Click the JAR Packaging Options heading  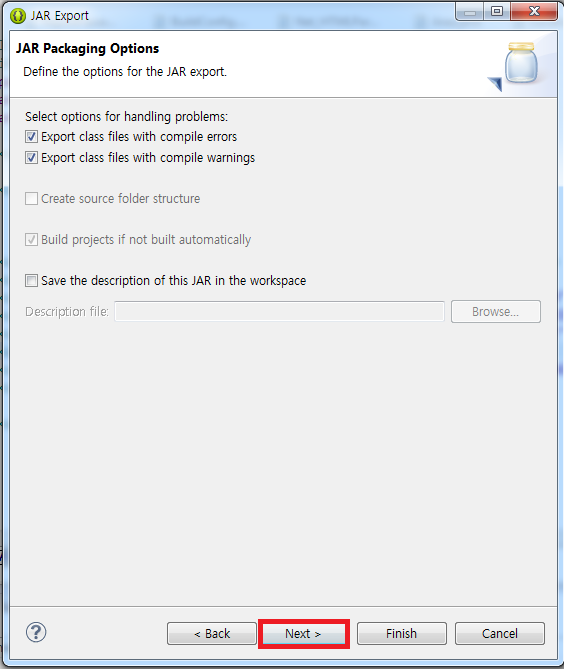click(87, 49)
